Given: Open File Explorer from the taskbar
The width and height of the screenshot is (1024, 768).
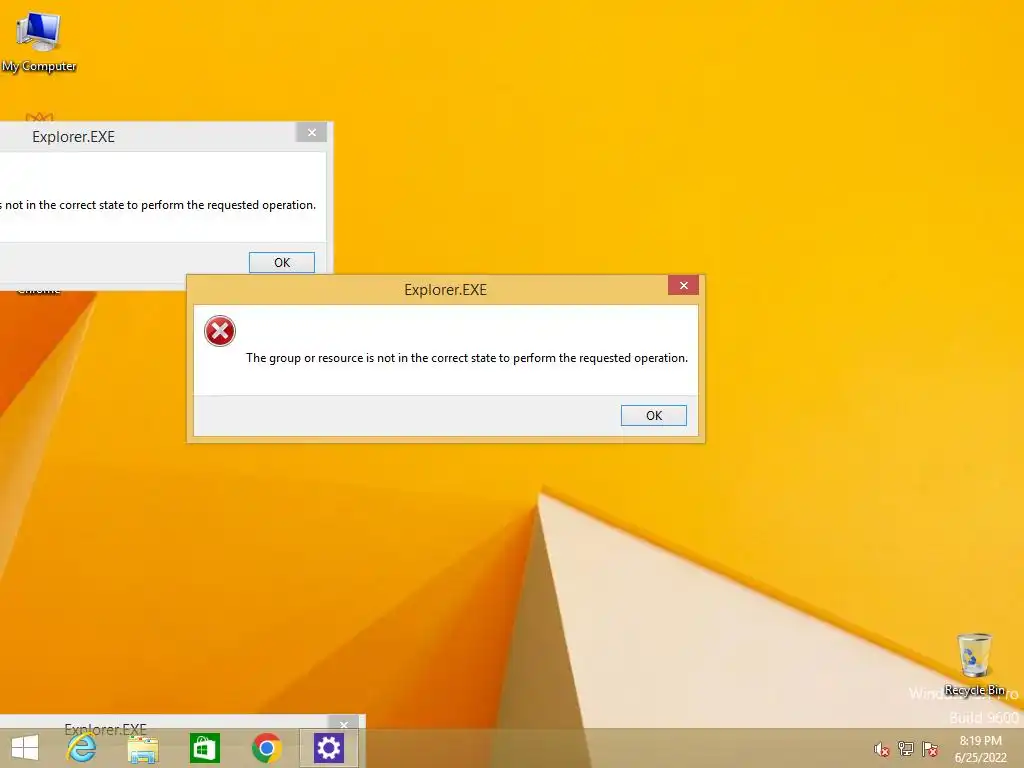Looking at the screenshot, I should [x=142, y=748].
